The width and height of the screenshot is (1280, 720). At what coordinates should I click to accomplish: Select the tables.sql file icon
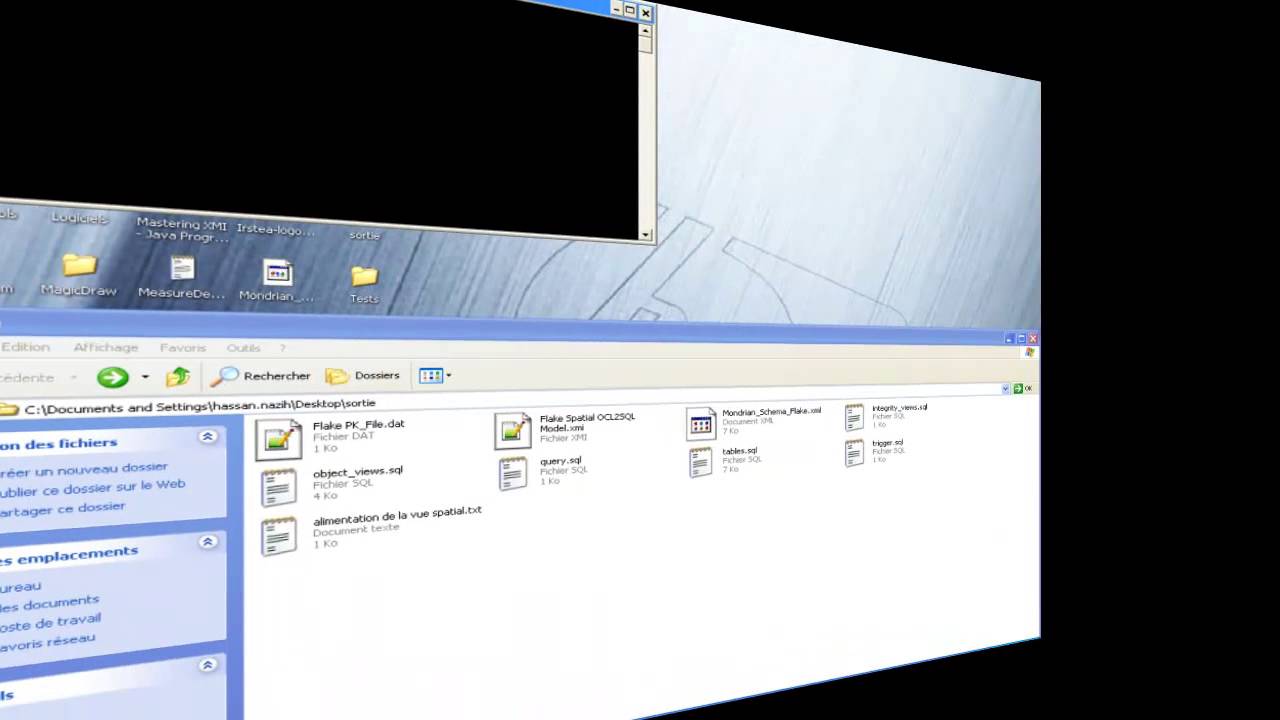(701, 462)
